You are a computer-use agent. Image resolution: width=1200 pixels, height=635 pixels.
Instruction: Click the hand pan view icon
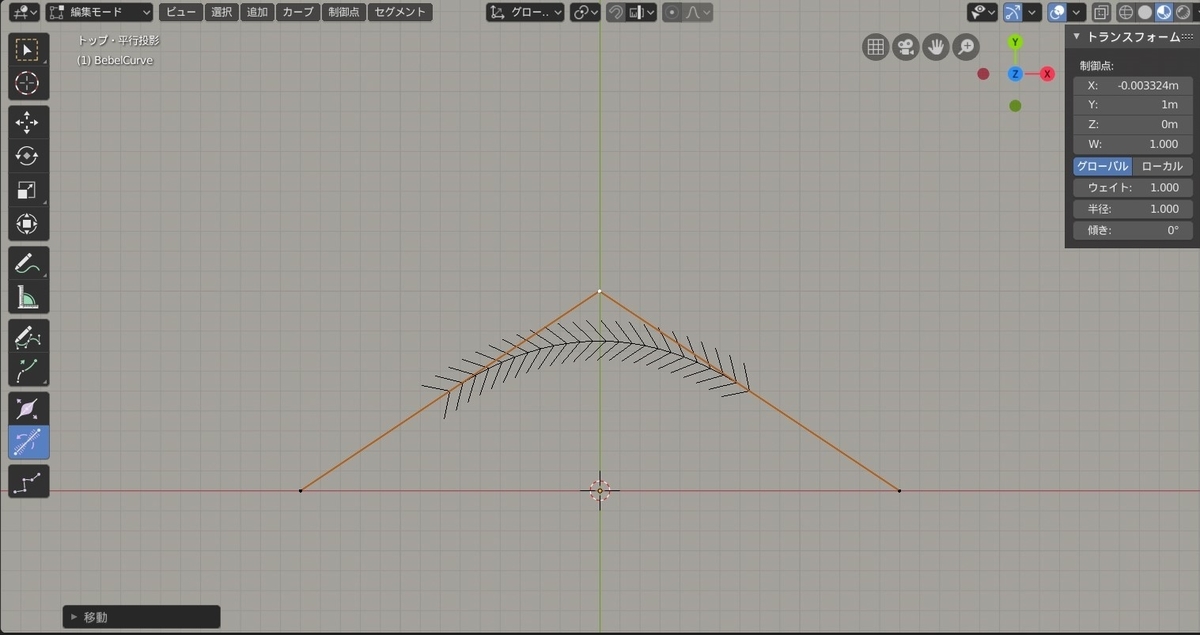coord(936,47)
